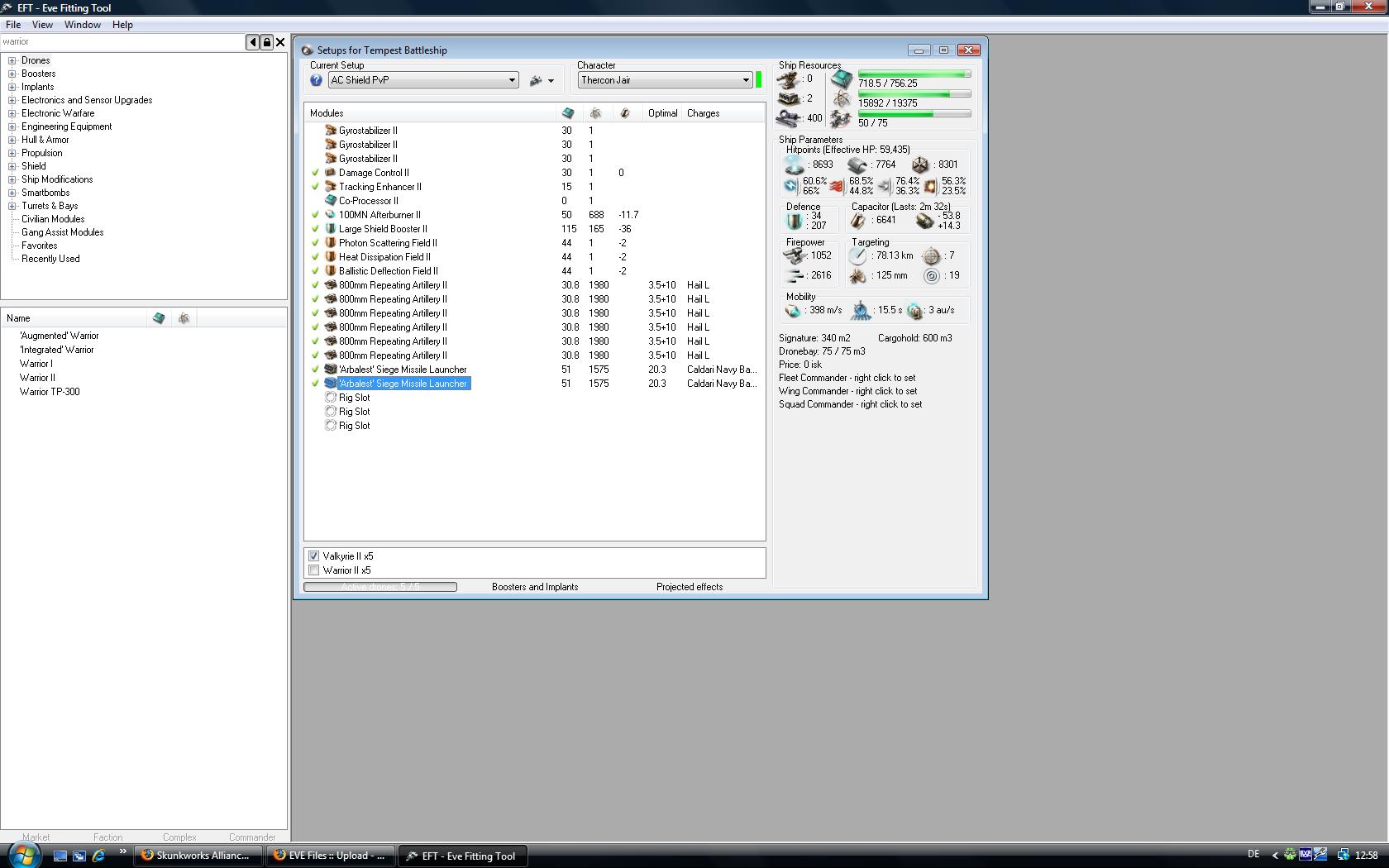Clear the search with the X icon
The width and height of the screenshot is (1389, 868).
(280, 42)
